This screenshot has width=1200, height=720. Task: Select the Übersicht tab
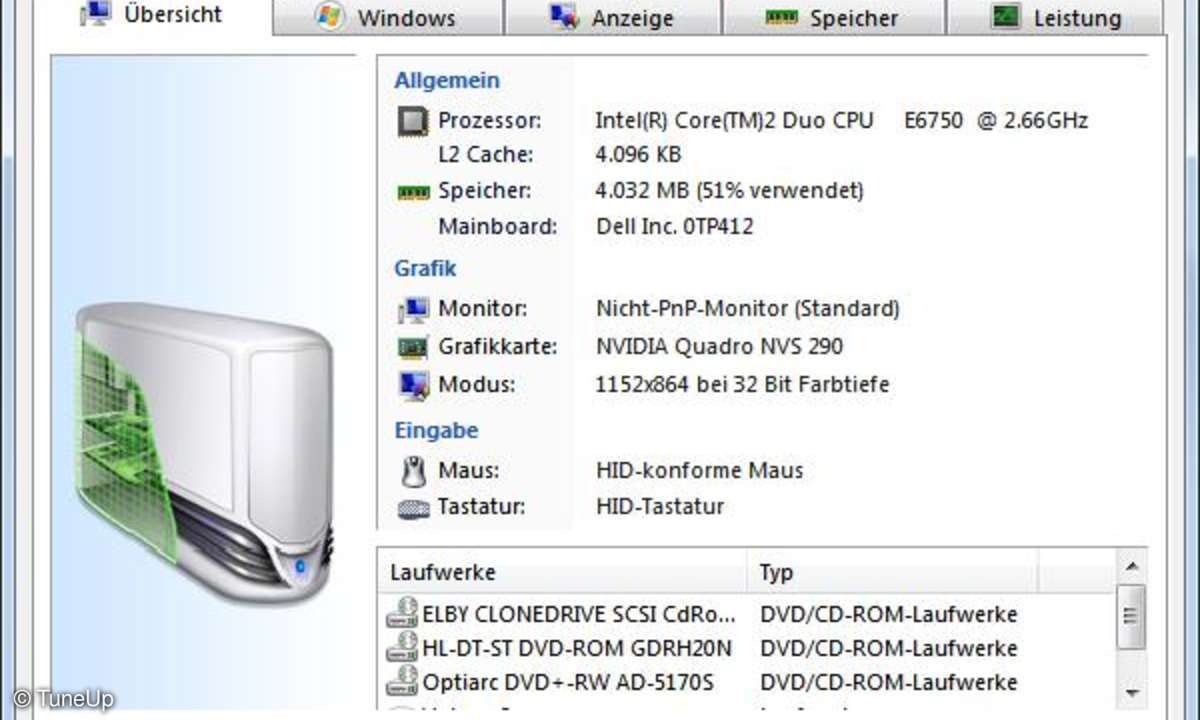[152, 16]
